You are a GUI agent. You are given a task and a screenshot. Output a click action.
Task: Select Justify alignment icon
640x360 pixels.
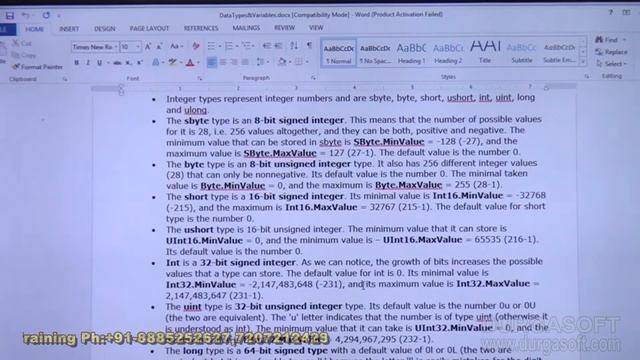(x=245, y=62)
